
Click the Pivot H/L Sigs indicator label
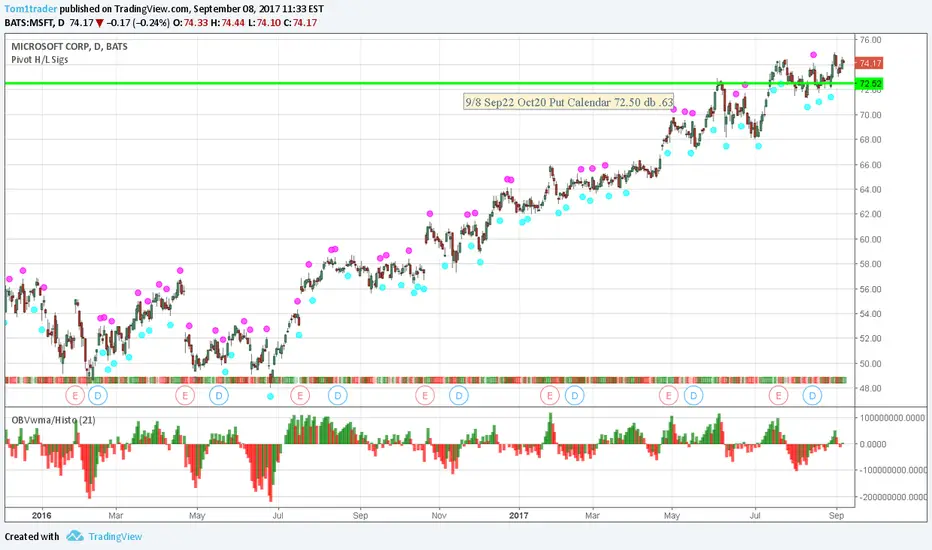coord(40,59)
